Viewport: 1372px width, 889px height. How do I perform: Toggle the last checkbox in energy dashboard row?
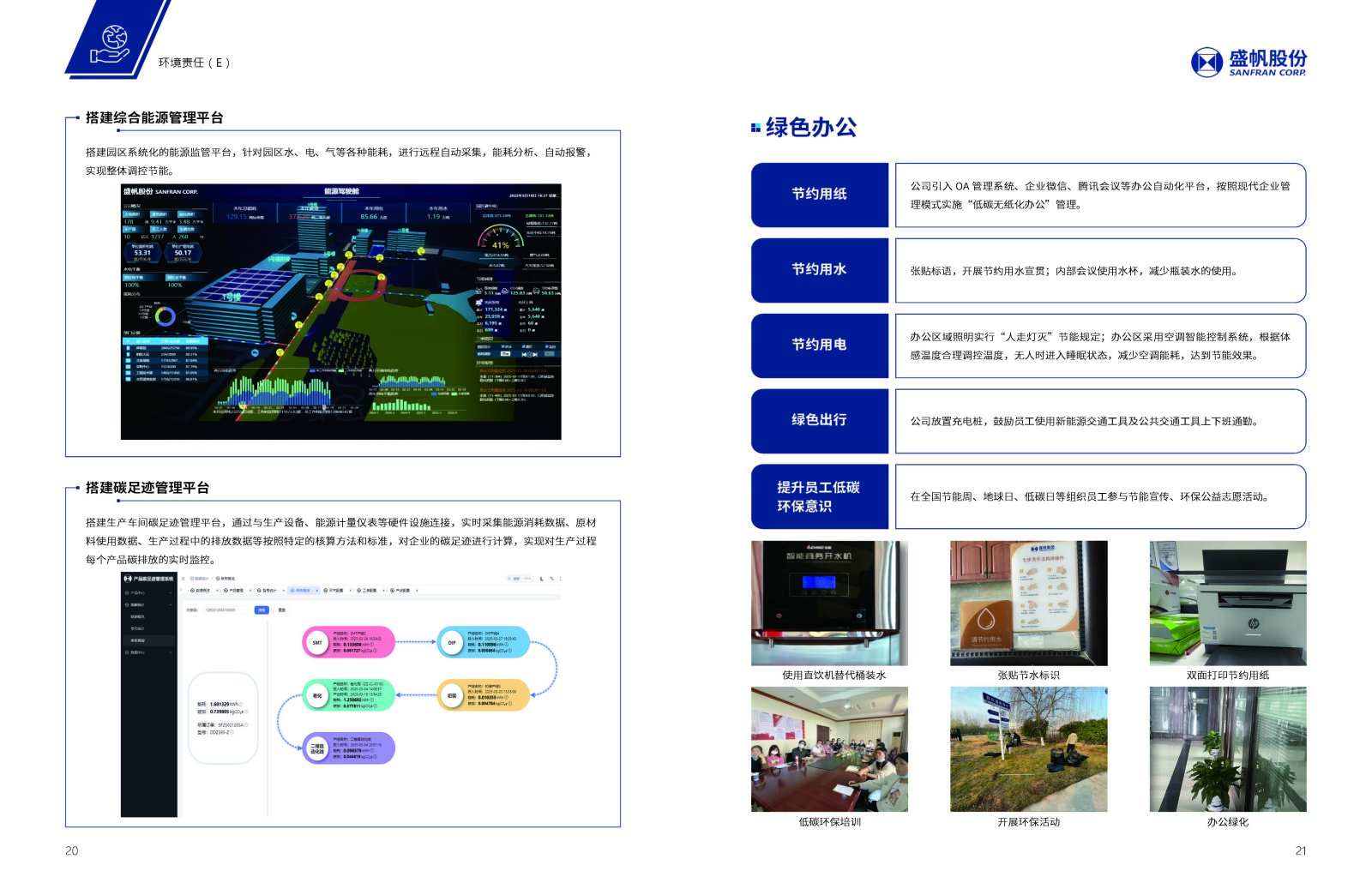click(548, 346)
